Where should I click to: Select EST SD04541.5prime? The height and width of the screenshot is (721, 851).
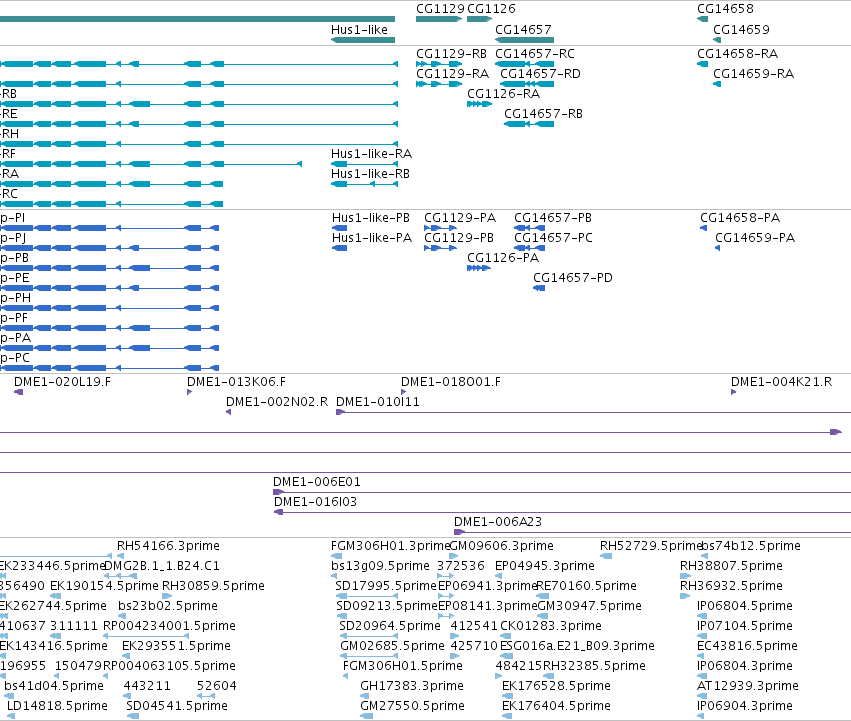click(177, 706)
